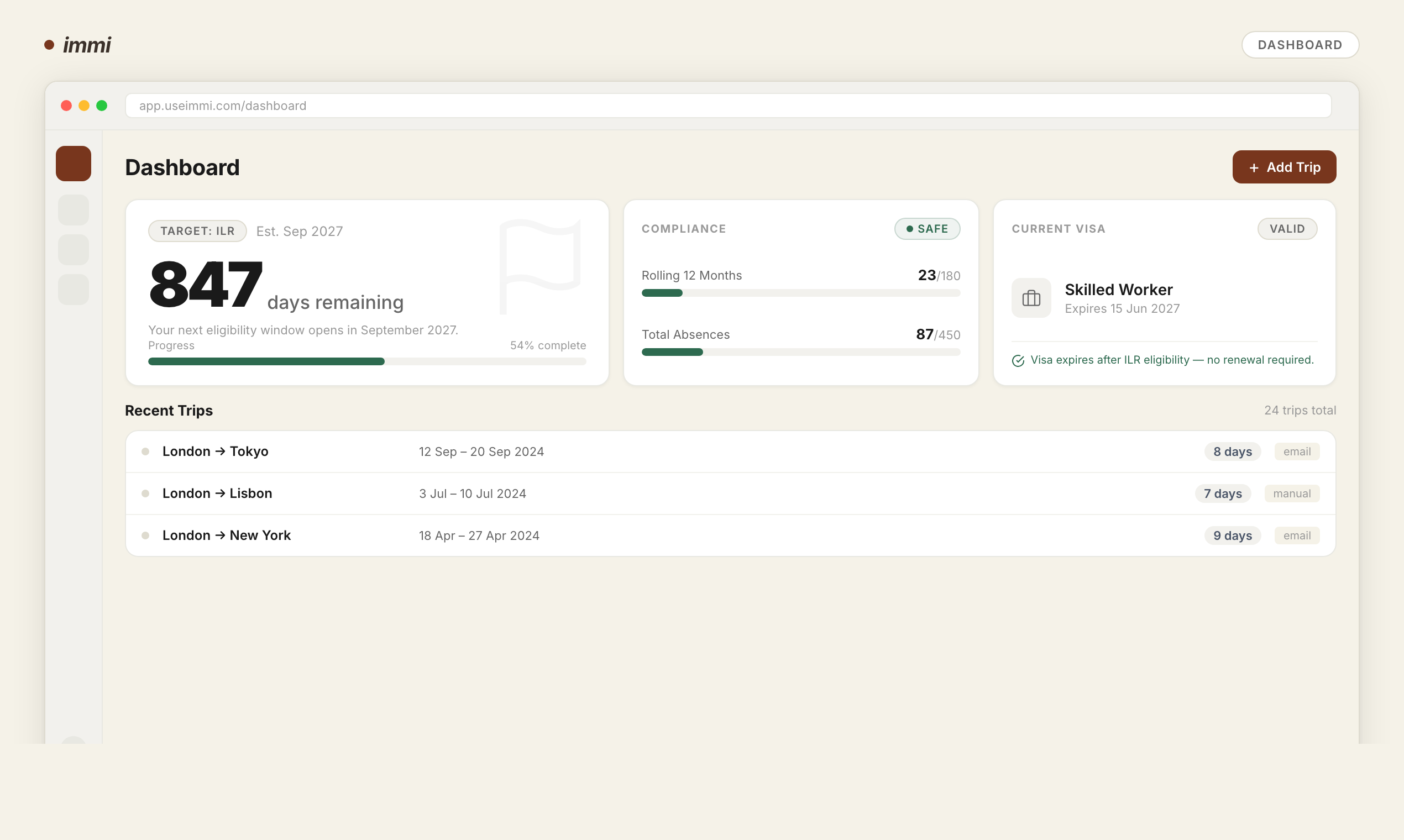The image size is (1404, 840).
Task: Switch to the DASHBOARD tab
Action: pos(1300,45)
